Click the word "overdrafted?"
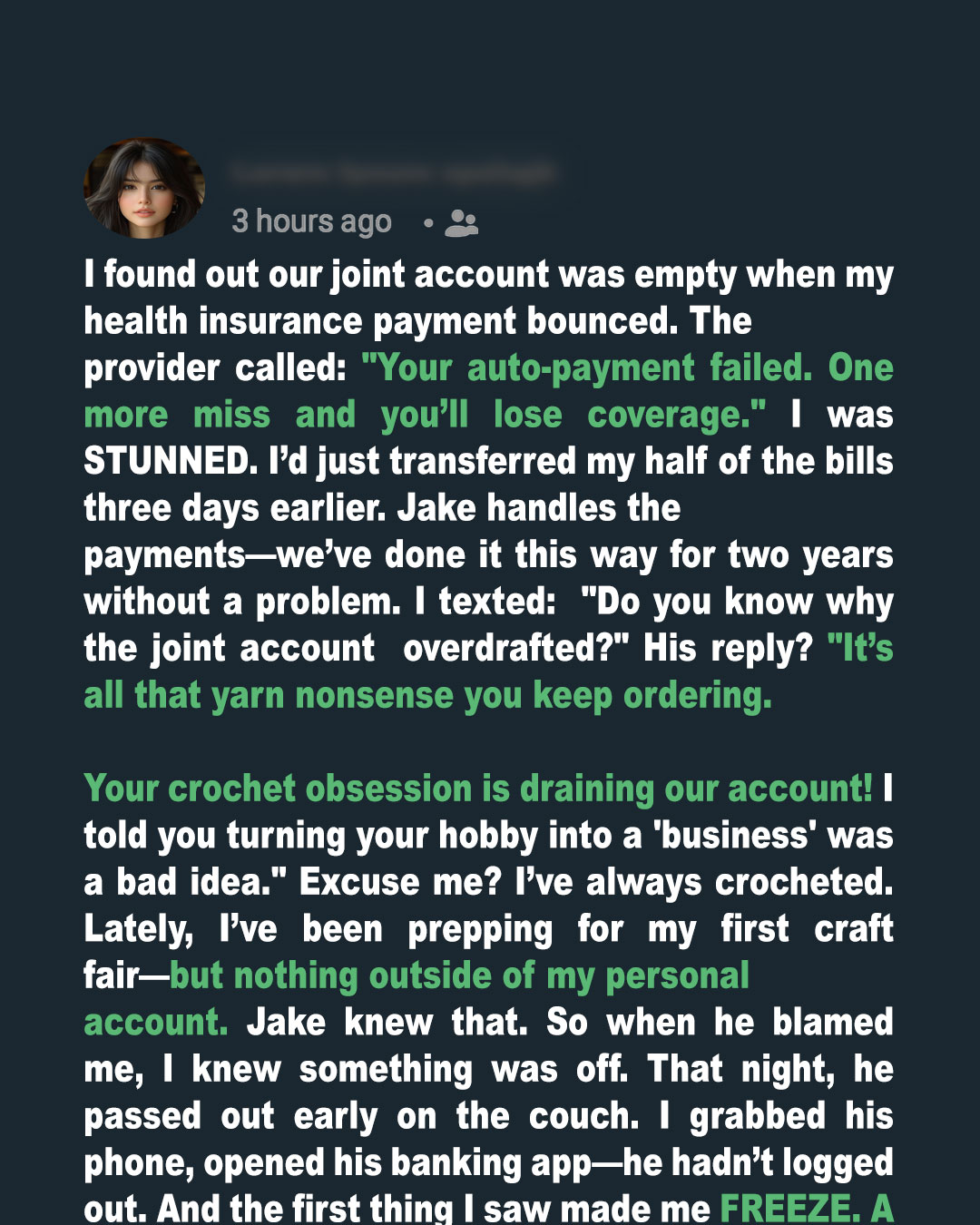The width and height of the screenshot is (980, 1225). (514, 649)
